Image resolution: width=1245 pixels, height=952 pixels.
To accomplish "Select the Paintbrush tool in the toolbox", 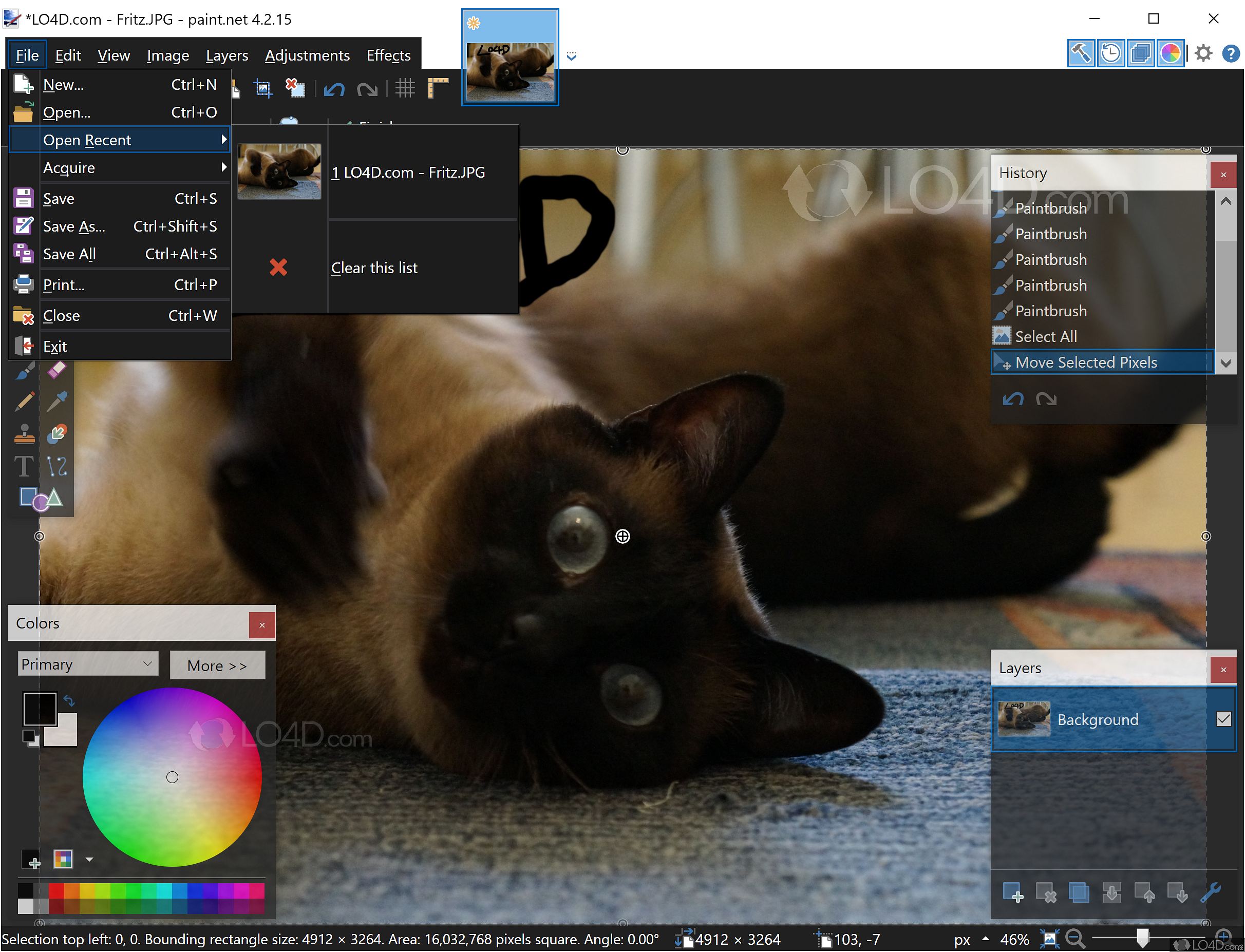I will (24, 371).
